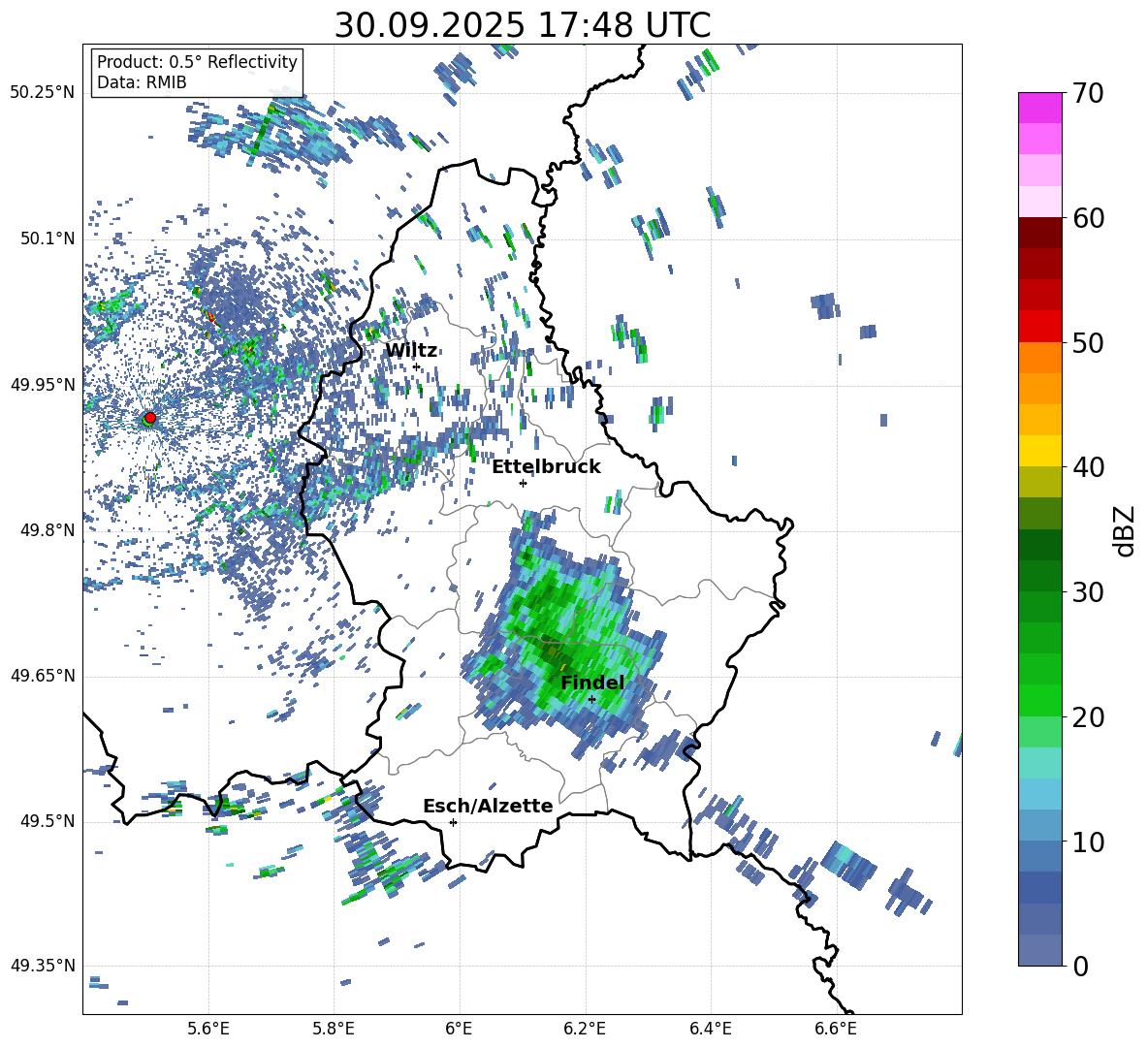Click the Data: RMIB text
This screenshot has height=1048, width=1148.
point(142,82)
